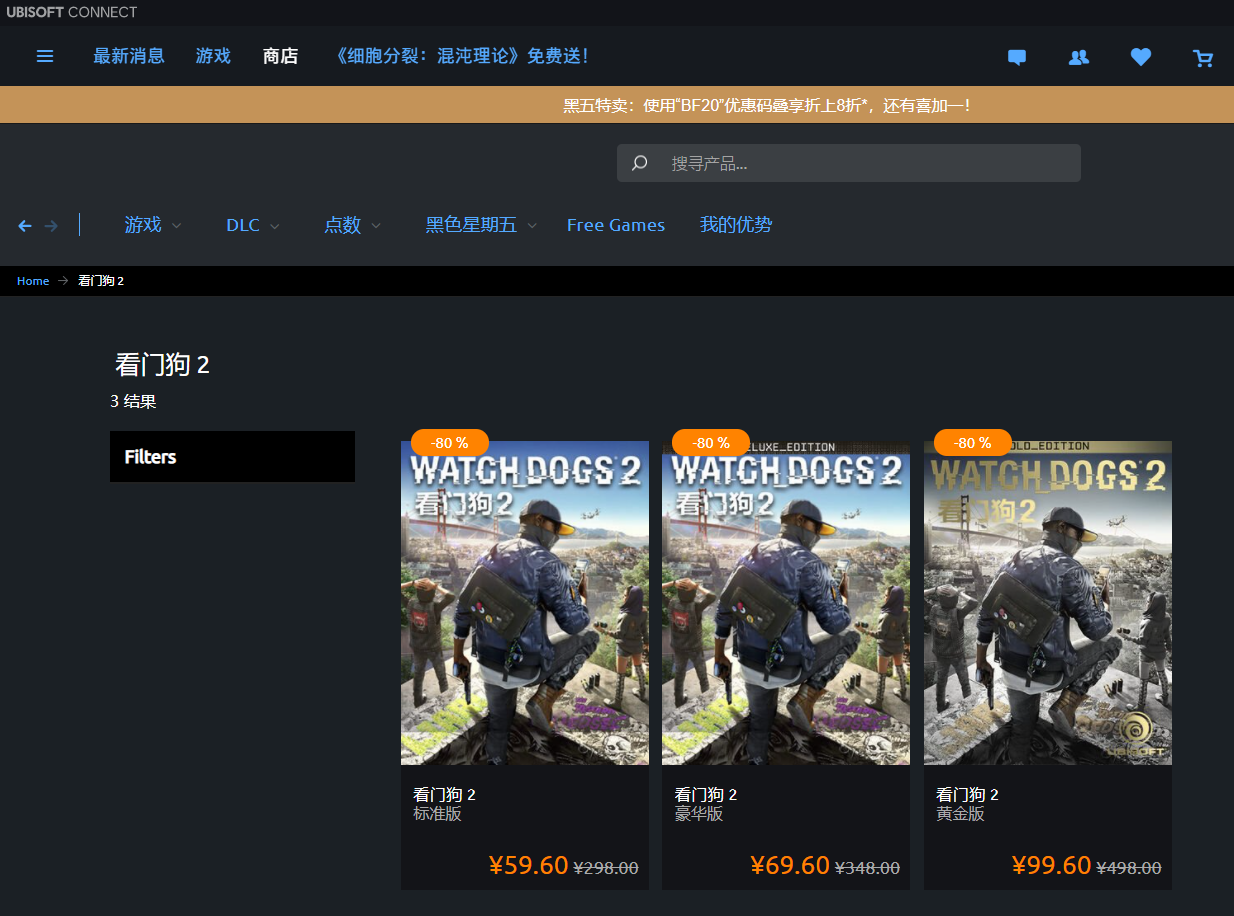The width and height of the screenshot is (1234, 916).
Task: Open the friends list icon
Action: [x=1078, y=57]
